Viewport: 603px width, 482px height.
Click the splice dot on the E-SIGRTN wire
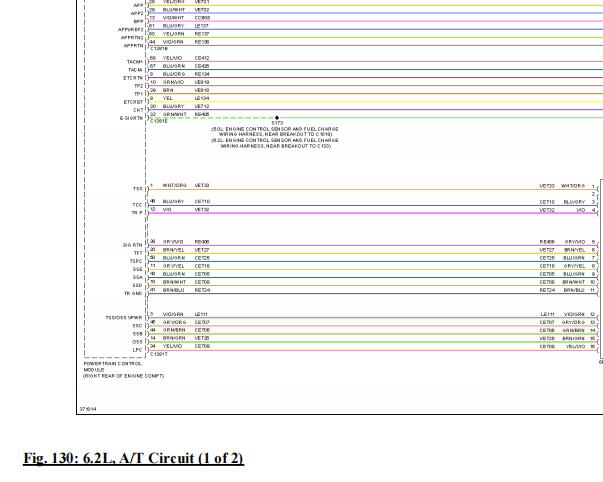(x=277, y=118)
